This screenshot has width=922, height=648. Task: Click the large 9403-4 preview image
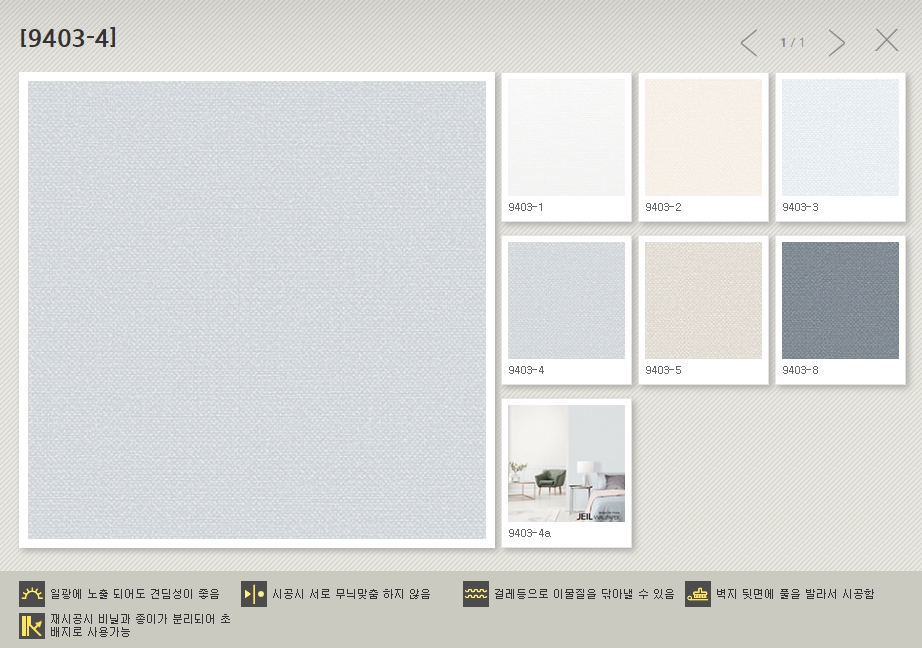pyautogui.click(x=257, y=310)
